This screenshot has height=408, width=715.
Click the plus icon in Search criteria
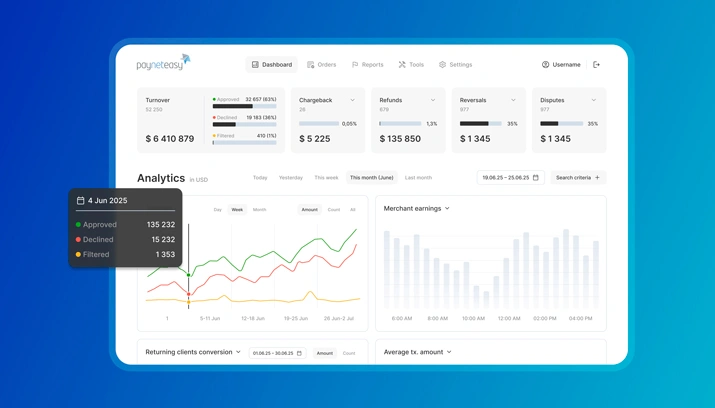[597, 178]
